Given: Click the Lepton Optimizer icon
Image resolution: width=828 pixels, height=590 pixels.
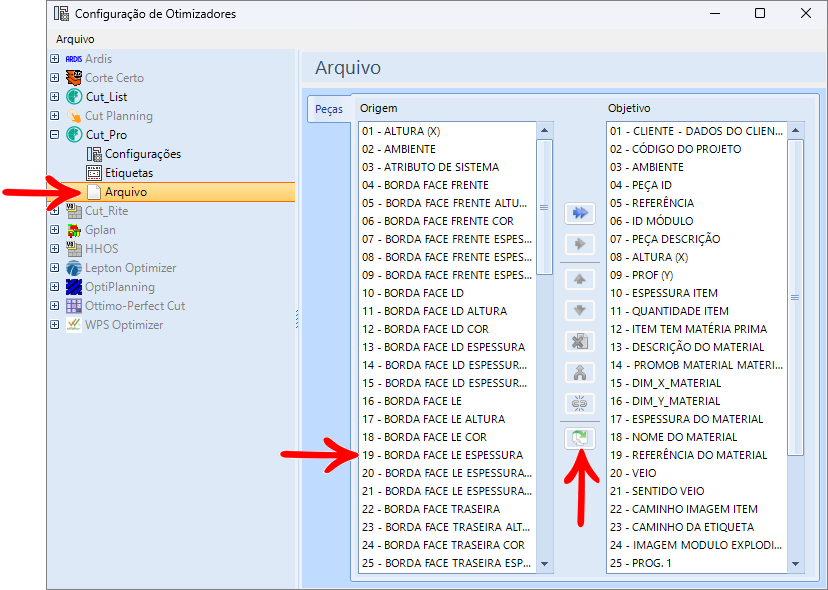Looking at the screenshot, I should (74, 268).
